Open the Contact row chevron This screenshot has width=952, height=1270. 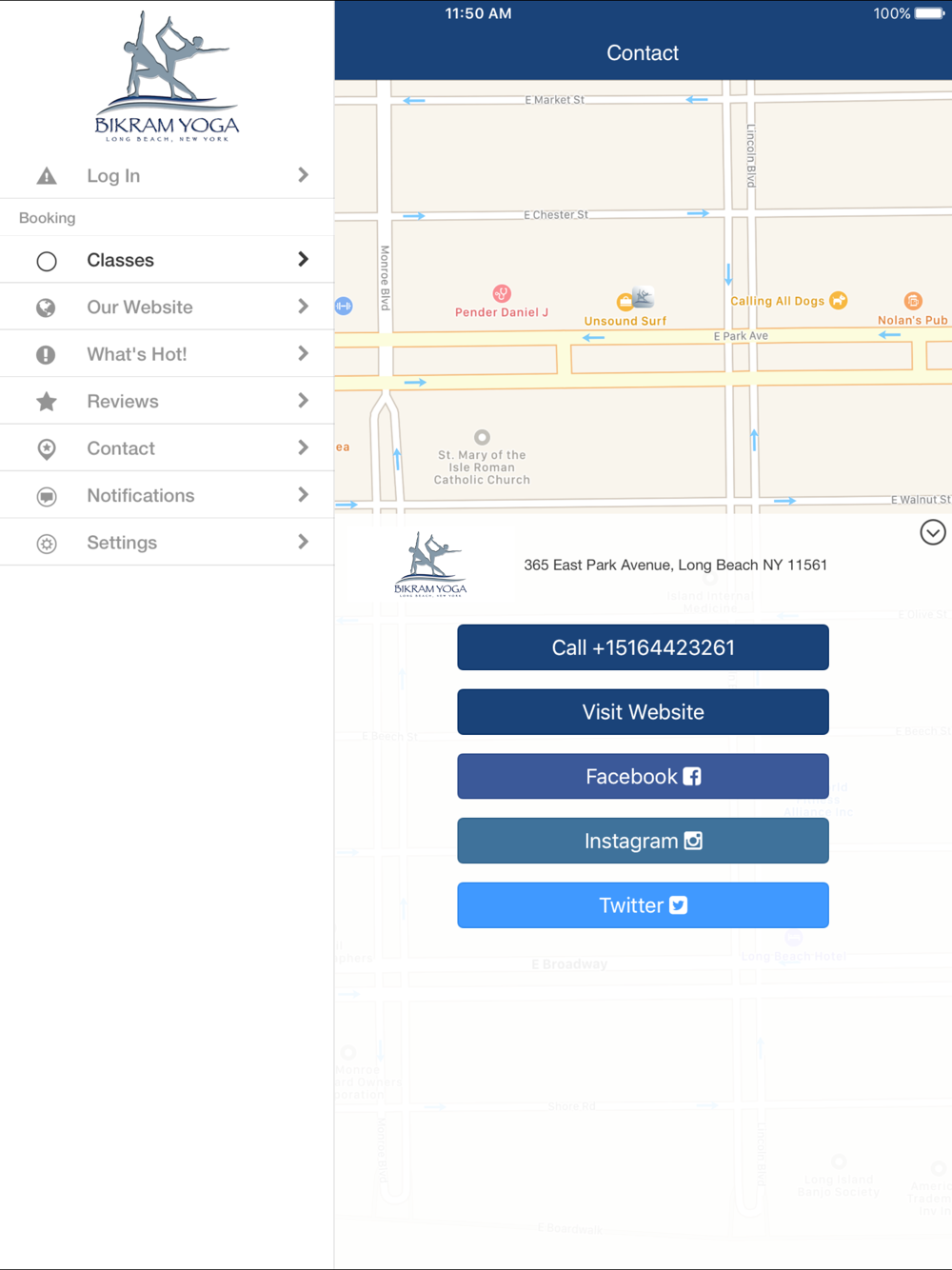point(303,447)
